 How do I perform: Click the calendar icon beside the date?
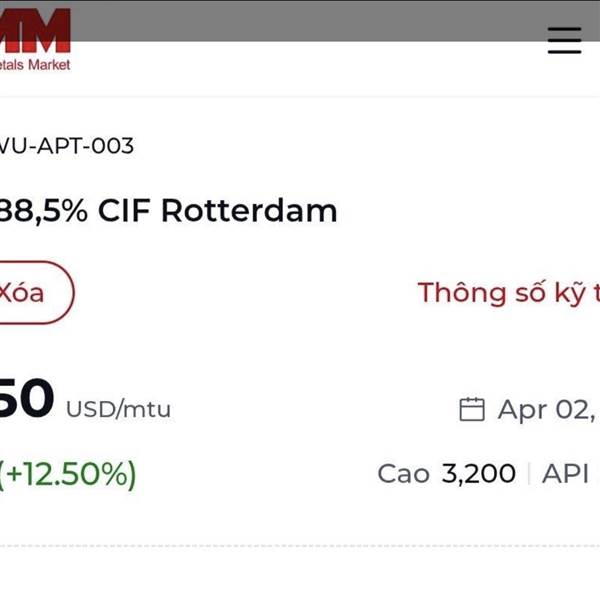pyautogui.click(x=471, y=409)
